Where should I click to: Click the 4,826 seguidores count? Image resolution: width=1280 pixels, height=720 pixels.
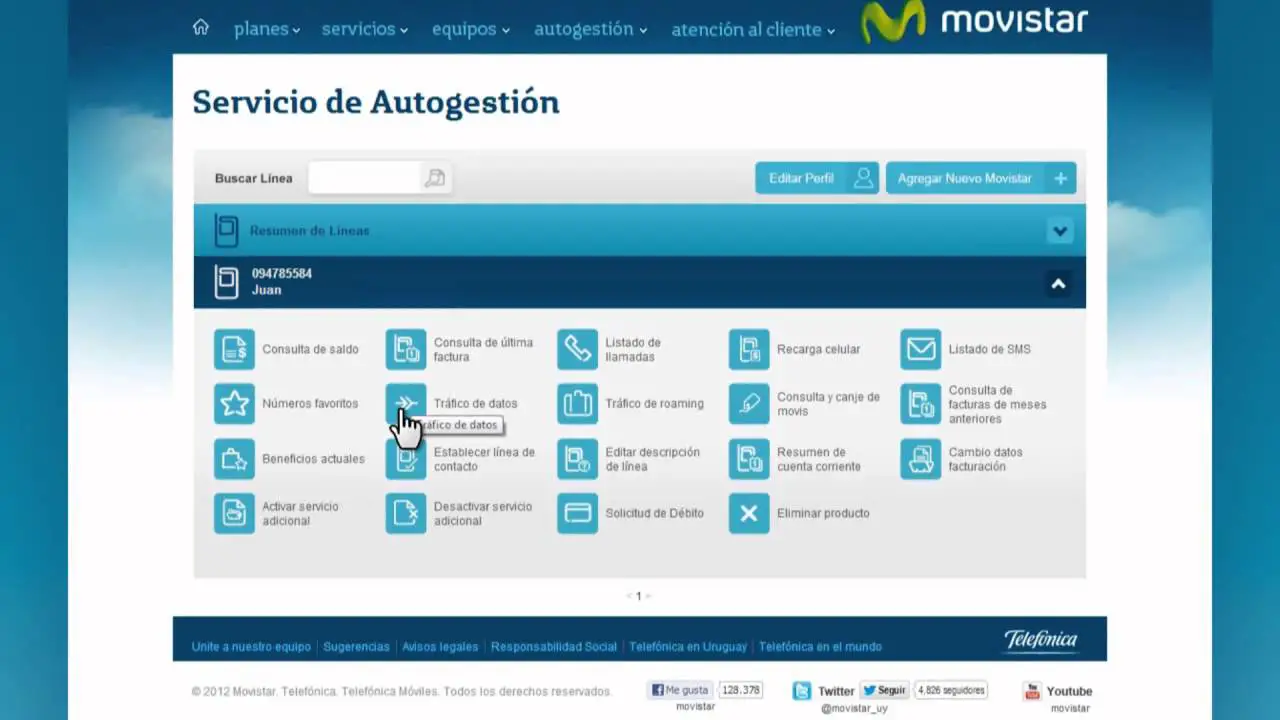pos(951,690)
